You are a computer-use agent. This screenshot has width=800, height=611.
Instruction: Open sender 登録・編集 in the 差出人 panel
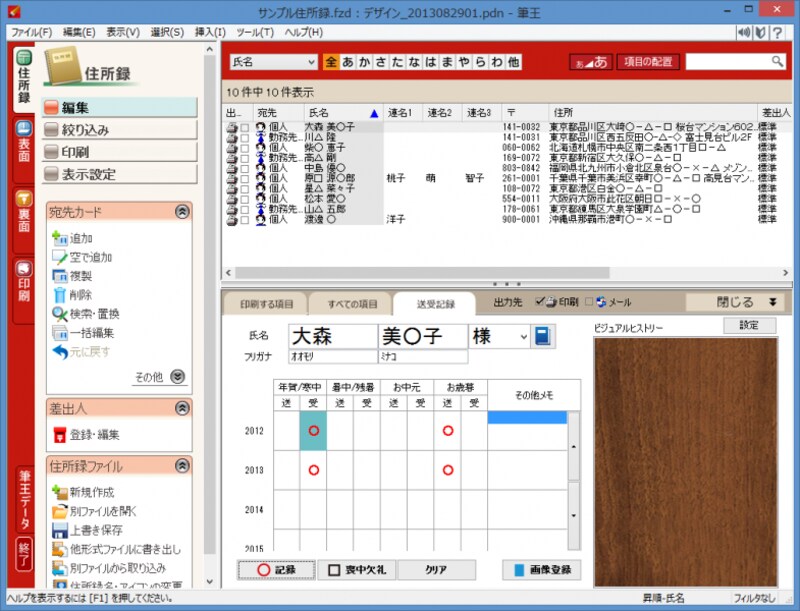(82, 434)
